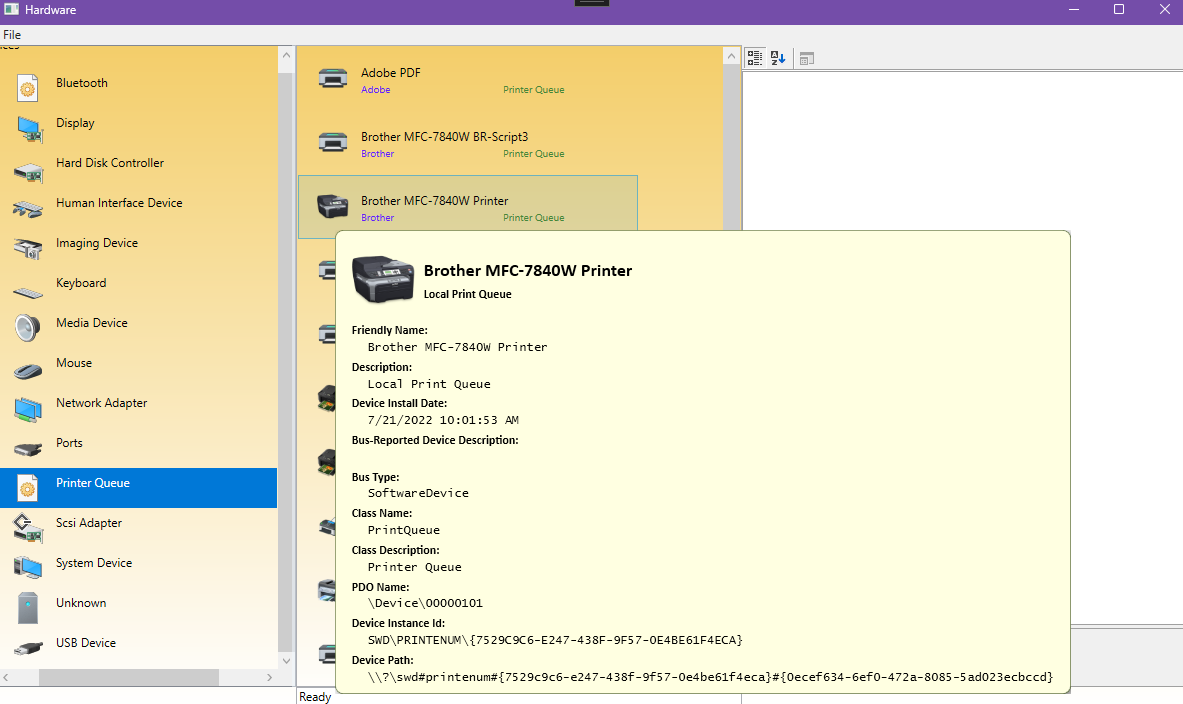This screenshot has width=1183, height=704.
Task: Select the Unknown device icon
Action: [x=28, y=607]
